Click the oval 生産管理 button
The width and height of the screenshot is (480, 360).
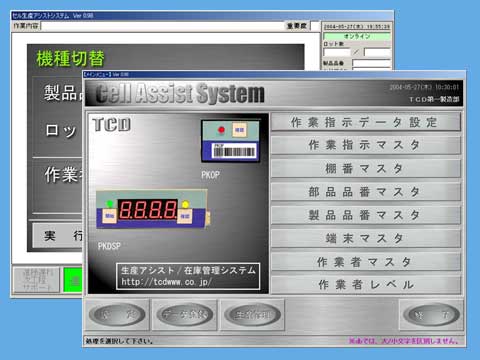coord(252,315)
